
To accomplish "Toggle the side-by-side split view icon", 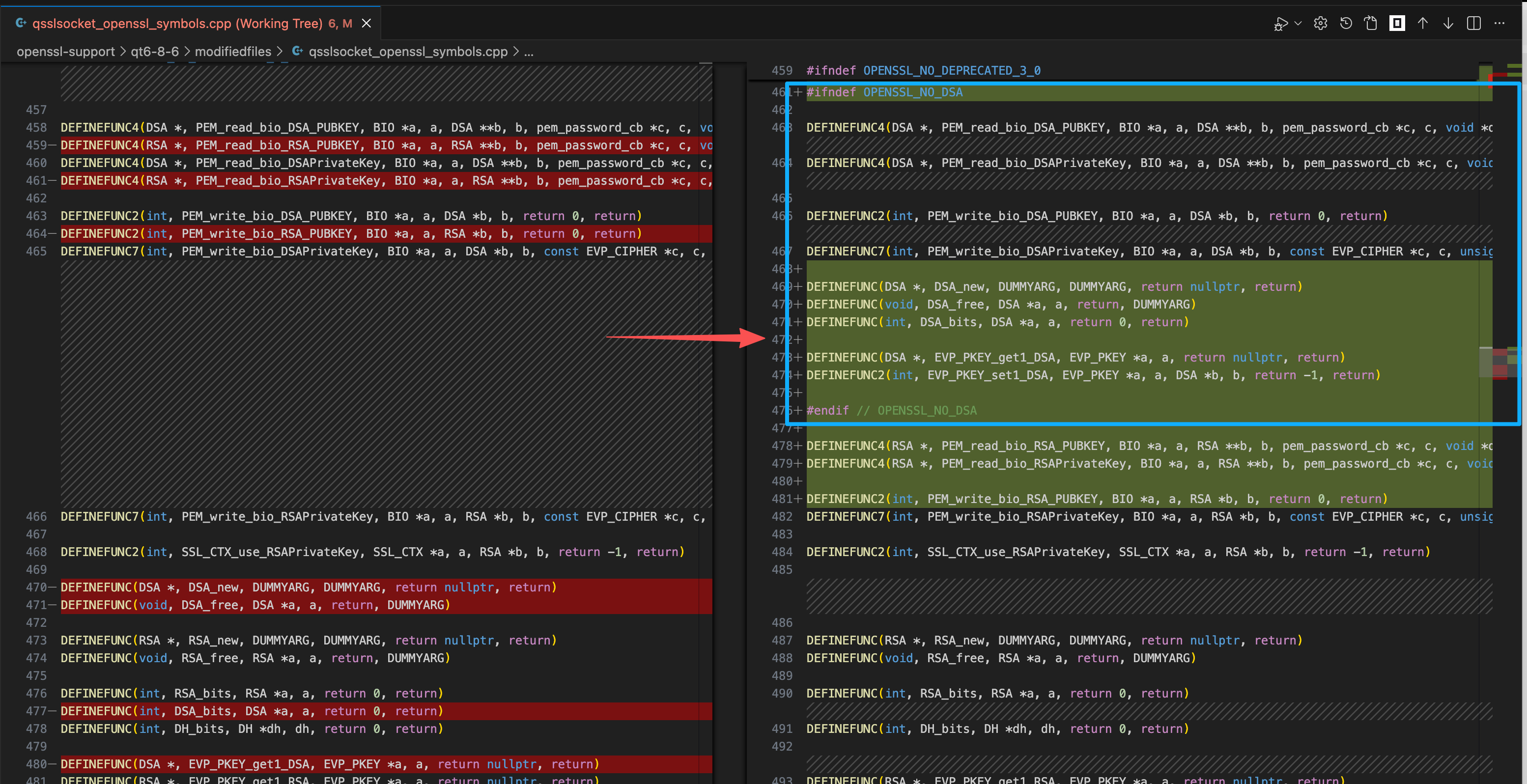I will (x=1473, y=24).
